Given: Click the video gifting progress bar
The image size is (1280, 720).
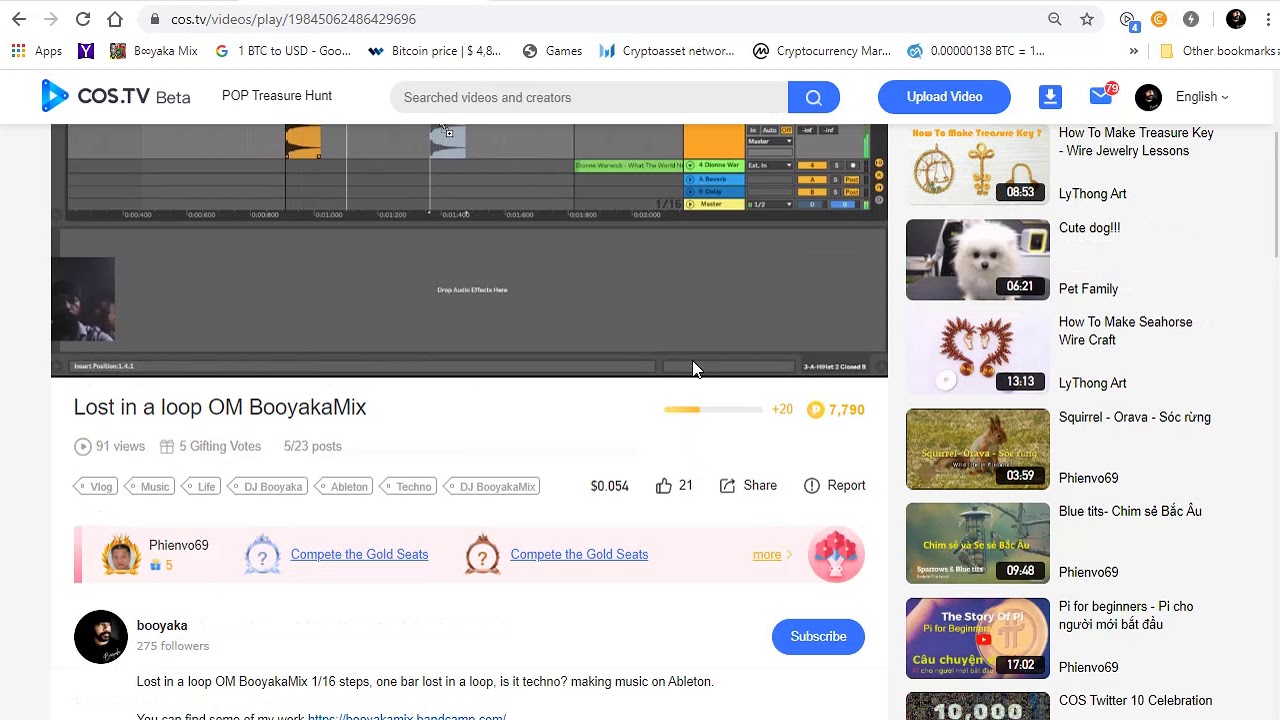Looking at the screenshot, I should 713,409.
